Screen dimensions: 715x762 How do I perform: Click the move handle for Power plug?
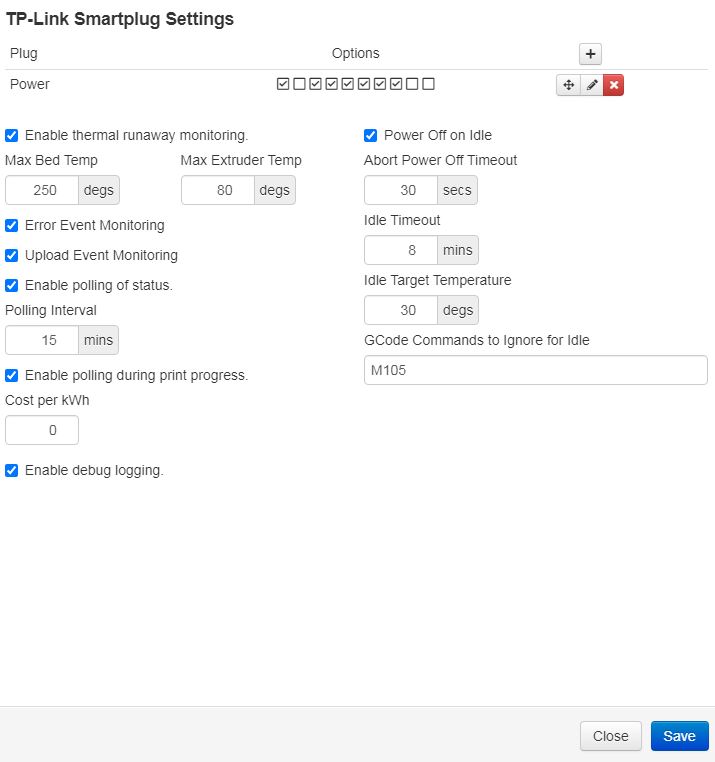[x=568, y=85]
